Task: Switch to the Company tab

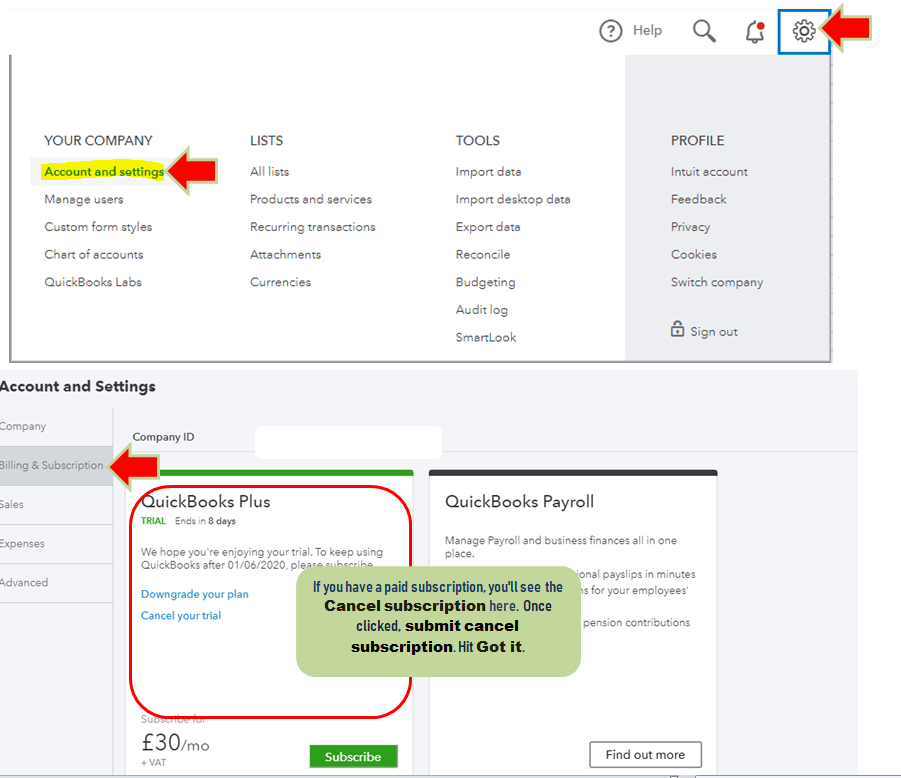Action: coord(56,426)
